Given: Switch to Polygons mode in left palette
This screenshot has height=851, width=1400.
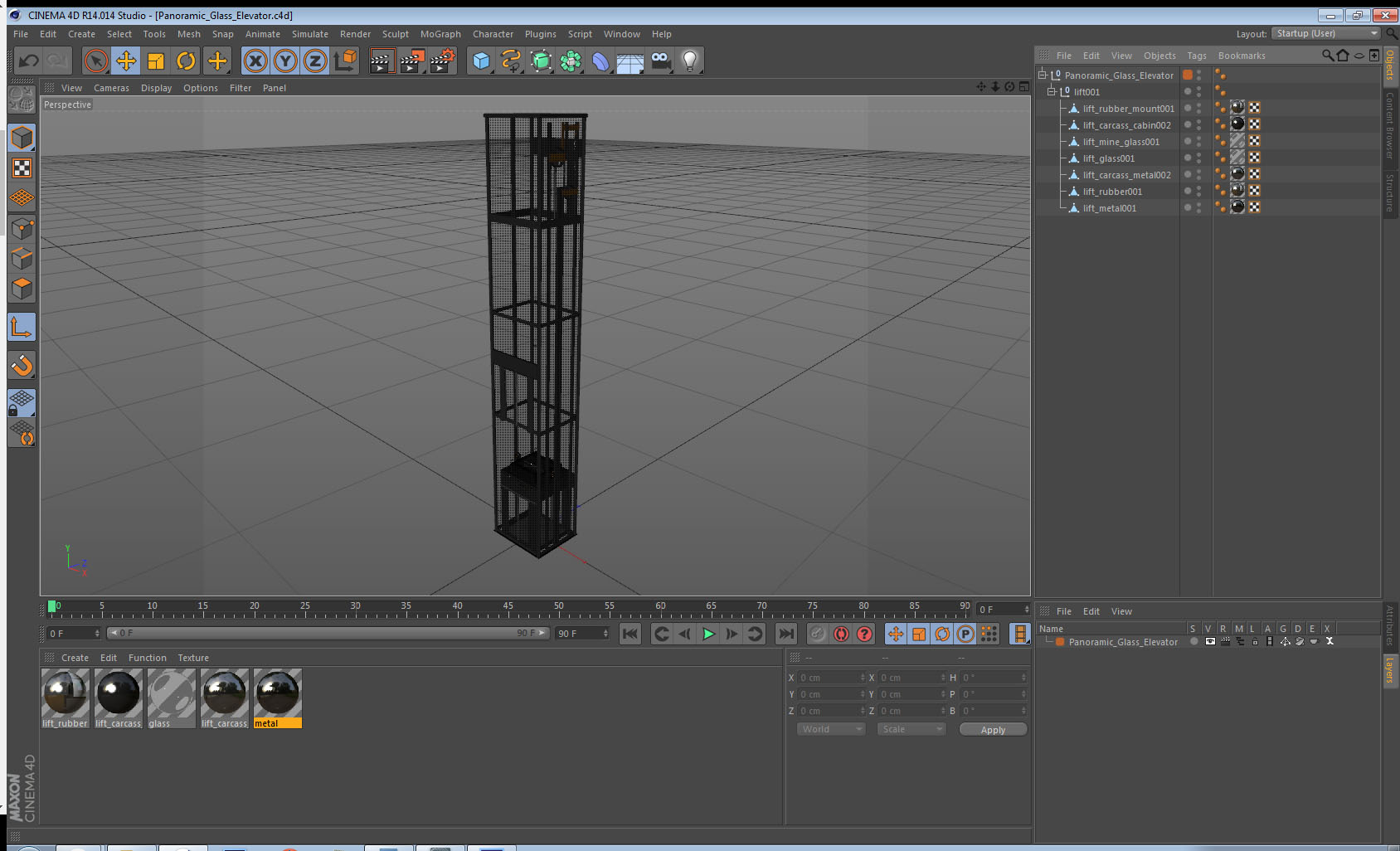Looking at the screenshot, I should click(22, 288).
